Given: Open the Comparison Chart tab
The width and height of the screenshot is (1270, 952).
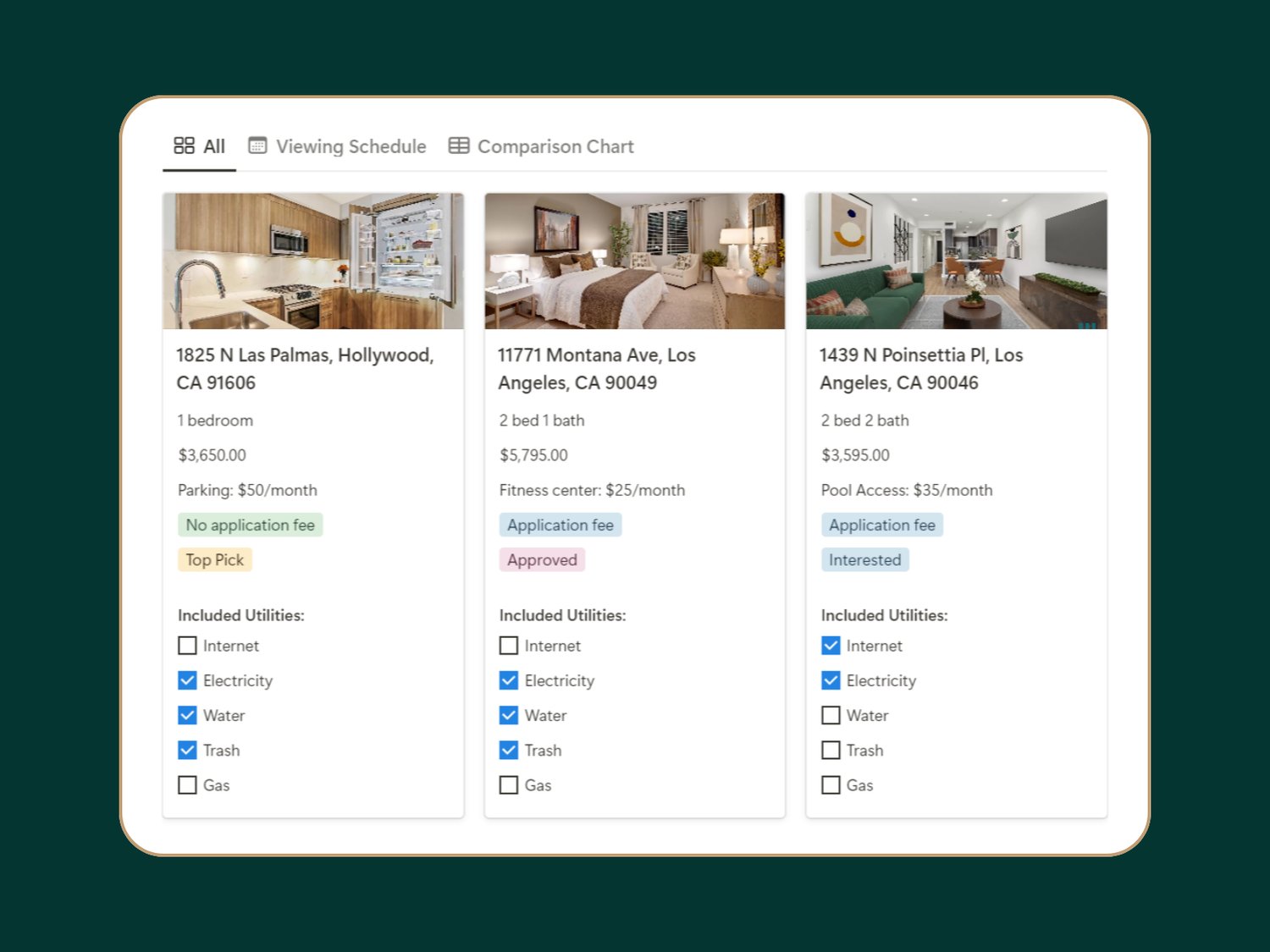Looking at the screenshot, I should pos(541,146).
